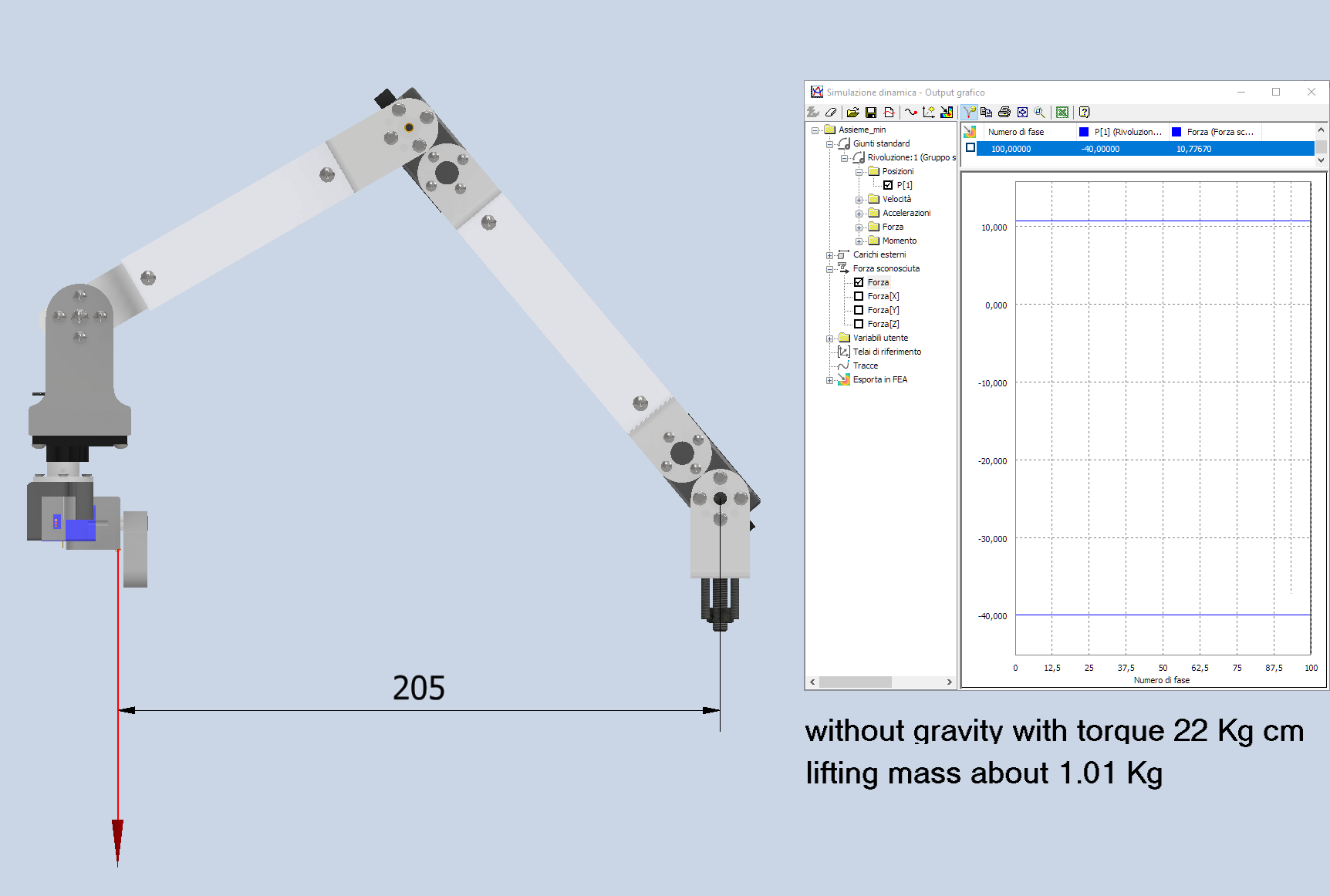Click the 205 dimension label in the viewport
The width and height of the screenshot is (1330, 896).
419,688
